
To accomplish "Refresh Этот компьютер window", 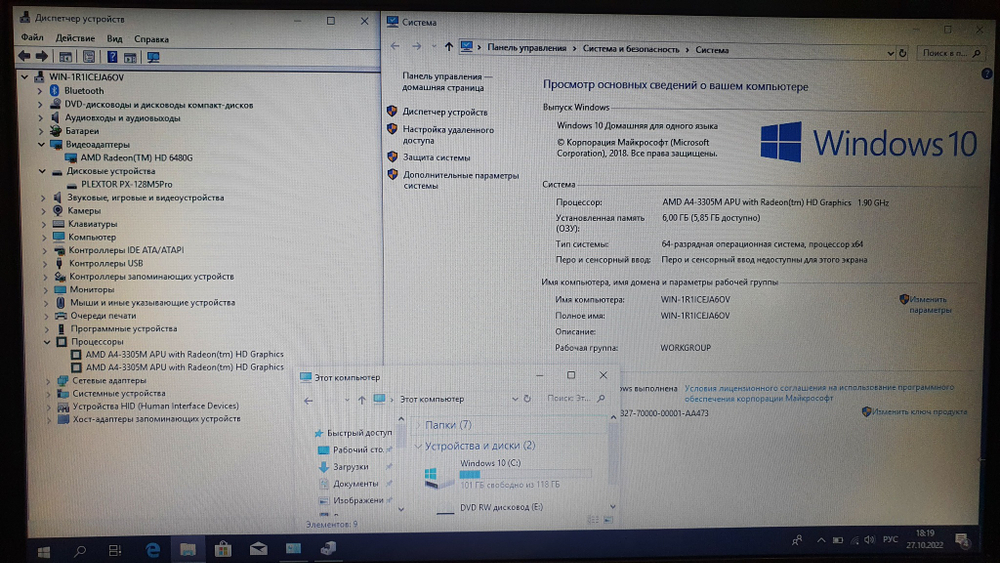I will pyautogui.click(x=527, y=399).
